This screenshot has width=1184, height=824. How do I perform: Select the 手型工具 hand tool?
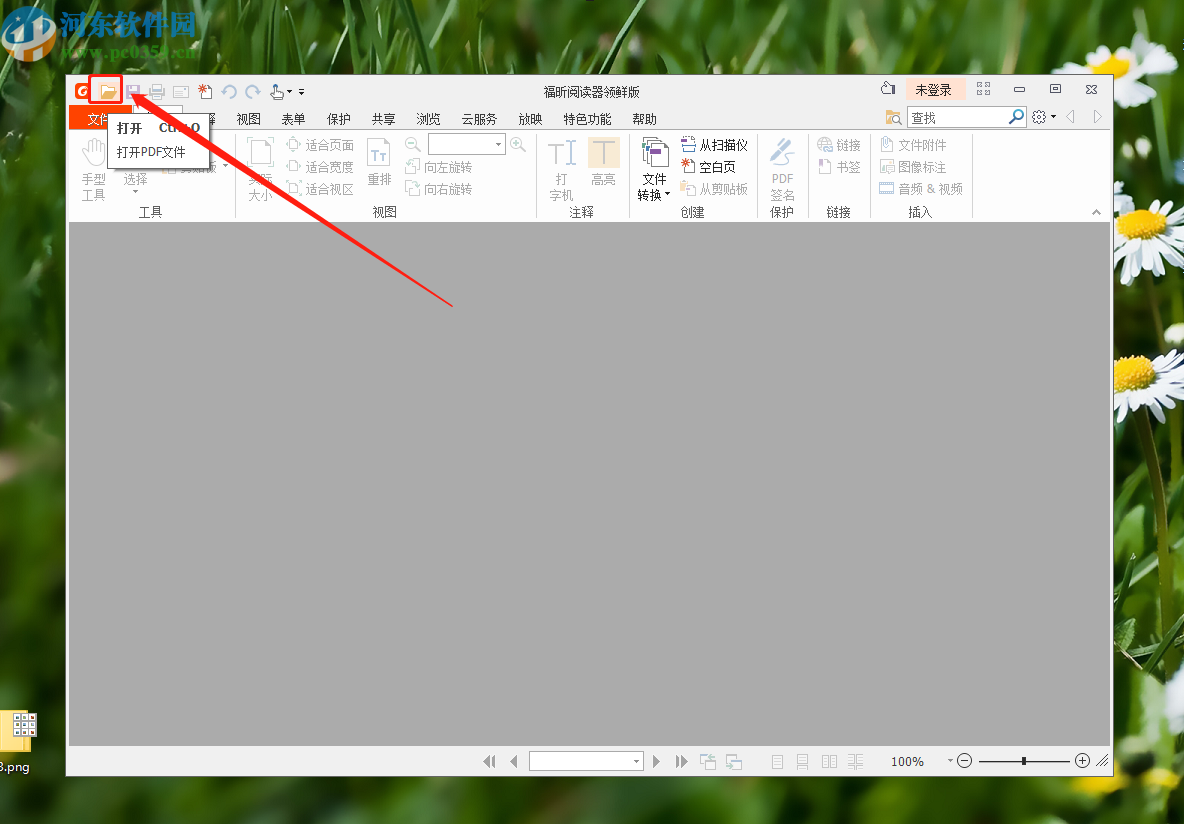pyautogui.click(x=94, y=169)
